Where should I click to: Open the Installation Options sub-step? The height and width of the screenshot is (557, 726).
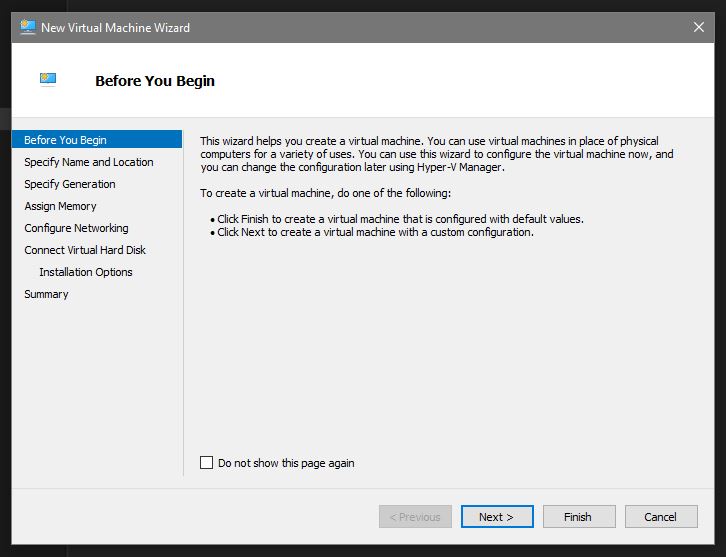pyautogui.click(x=86, y=272)
